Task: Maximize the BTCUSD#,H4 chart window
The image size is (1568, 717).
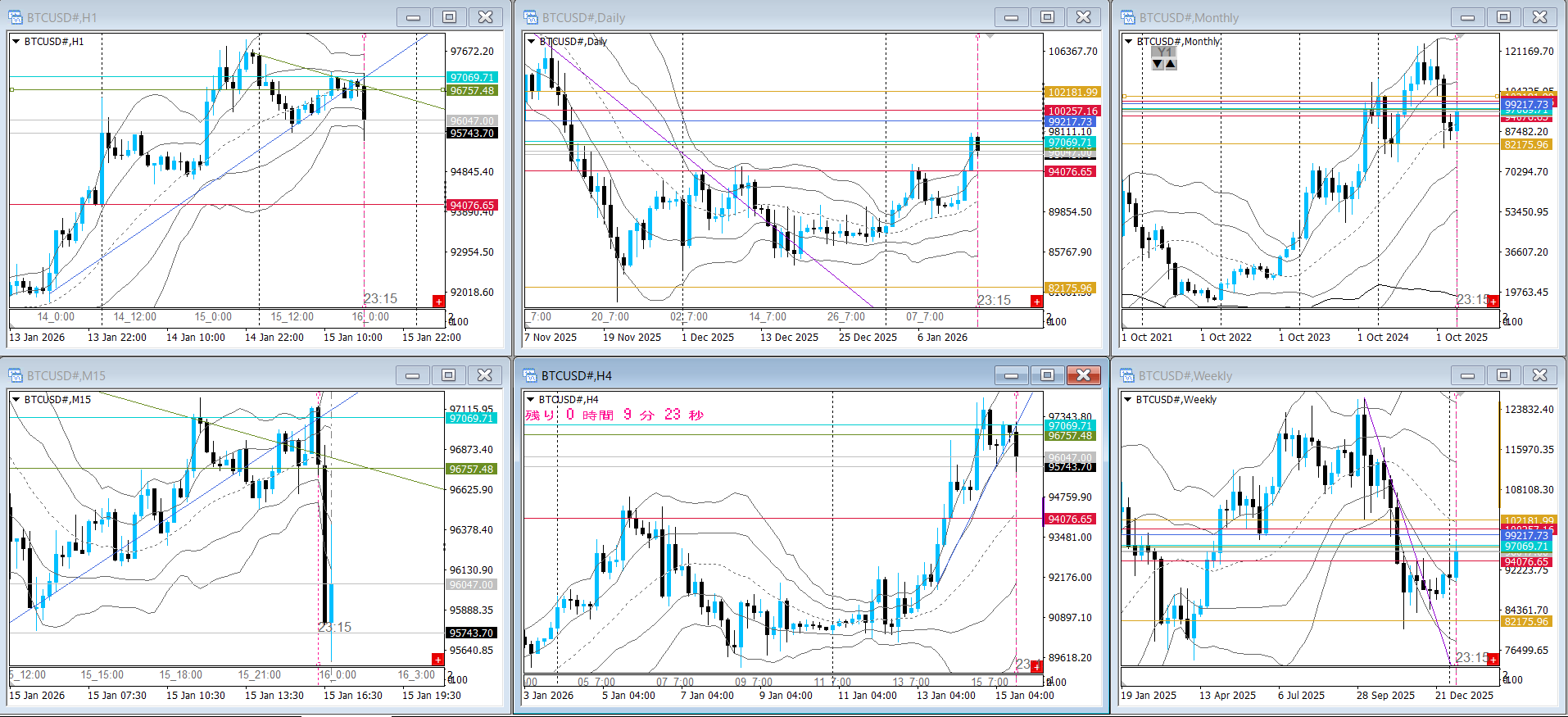Action: [x=1047, y=375]
